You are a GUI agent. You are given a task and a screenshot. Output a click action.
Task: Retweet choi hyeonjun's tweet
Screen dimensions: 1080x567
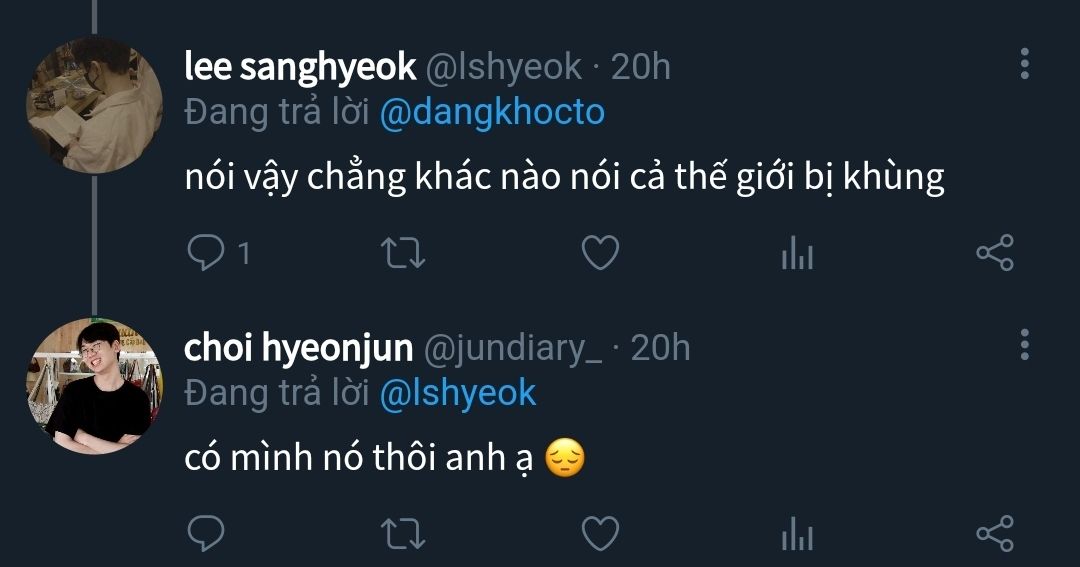[x=405, y=533]
